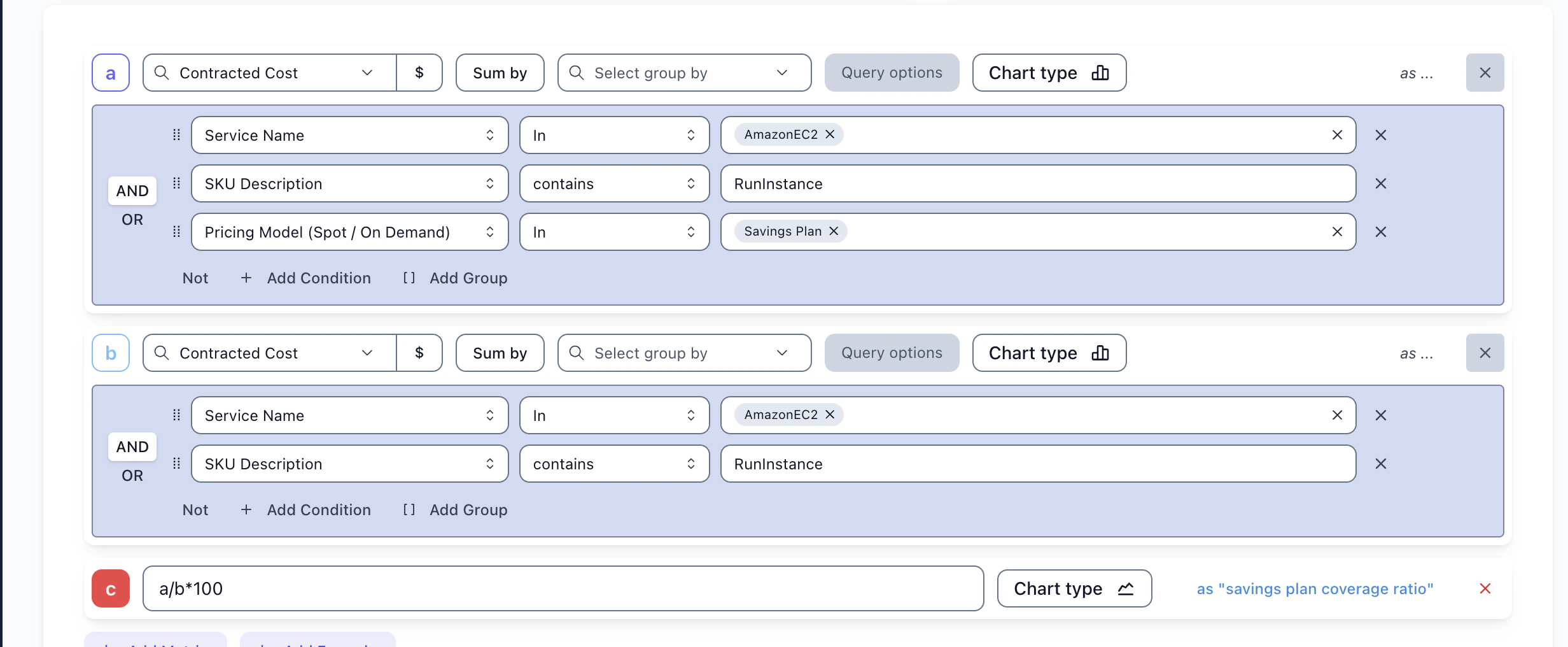Delete the Pricing Model condition row

tap(1380, 232)
